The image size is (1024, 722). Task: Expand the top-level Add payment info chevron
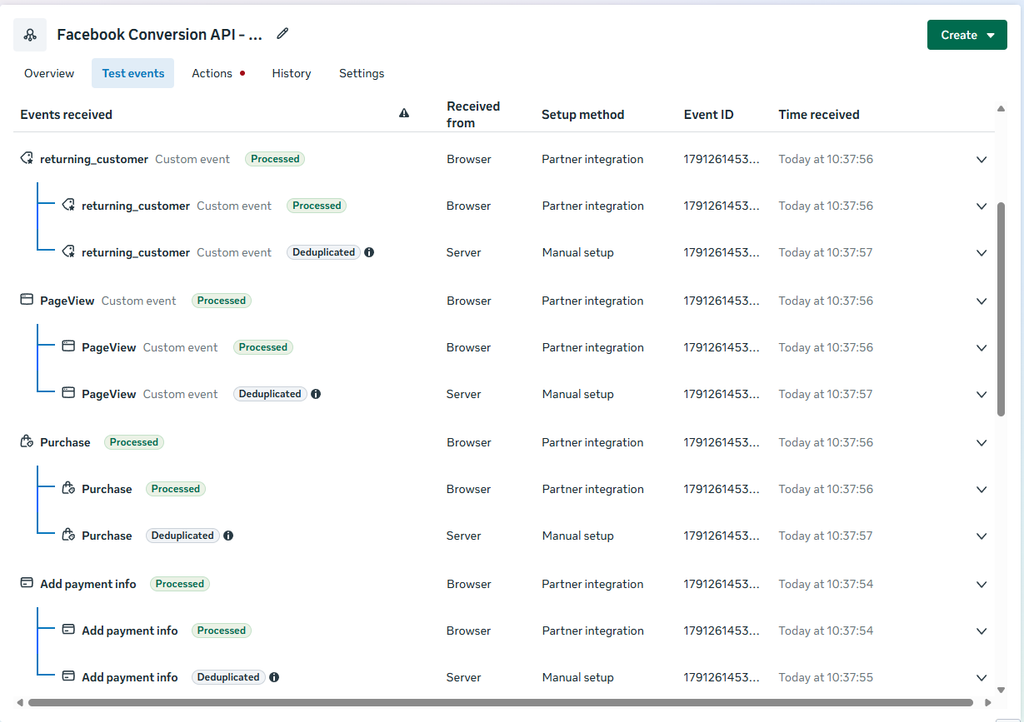(981, 584)
